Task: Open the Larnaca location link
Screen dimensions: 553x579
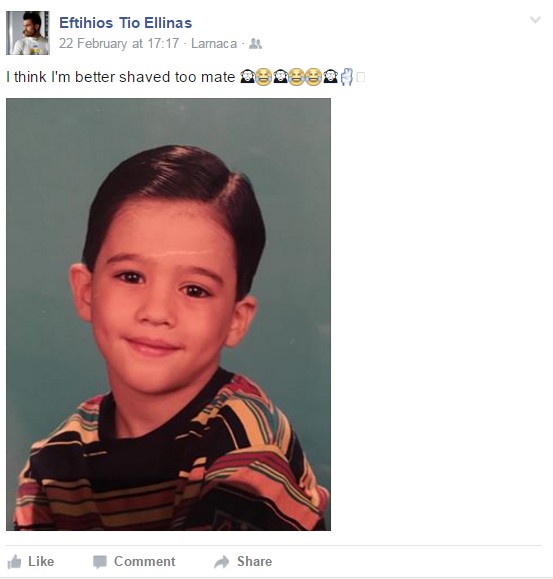Action: click(214, 44)
